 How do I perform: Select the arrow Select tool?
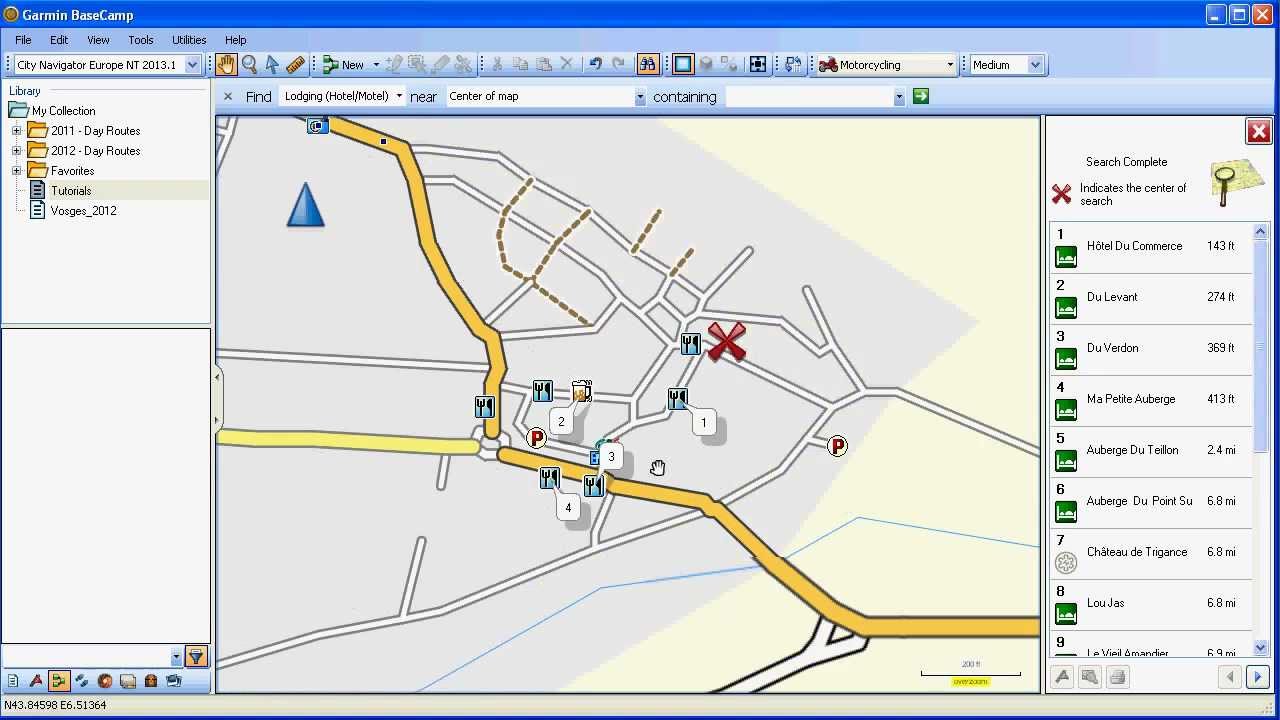tap(272, 65)
